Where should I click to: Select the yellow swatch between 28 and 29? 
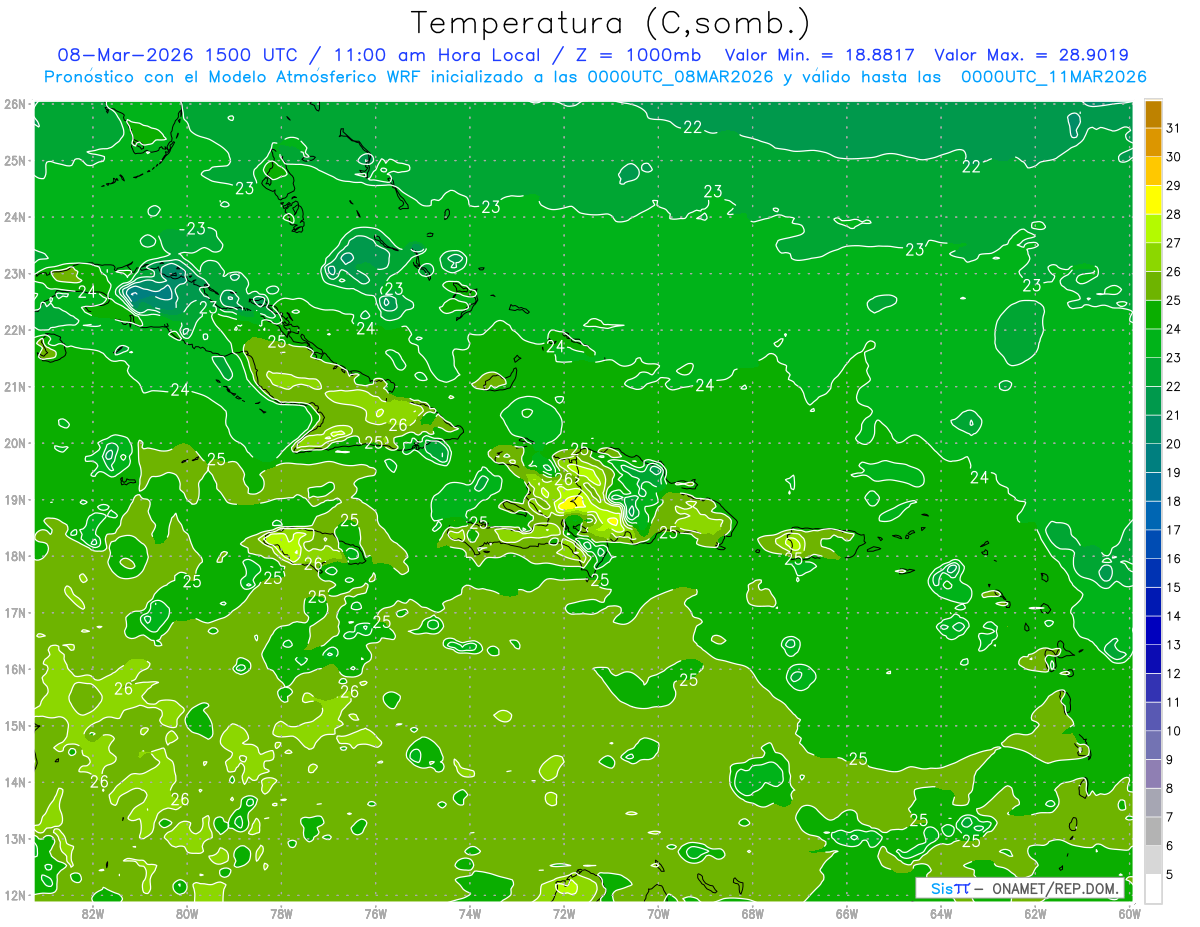click(x=1153, y=200)
